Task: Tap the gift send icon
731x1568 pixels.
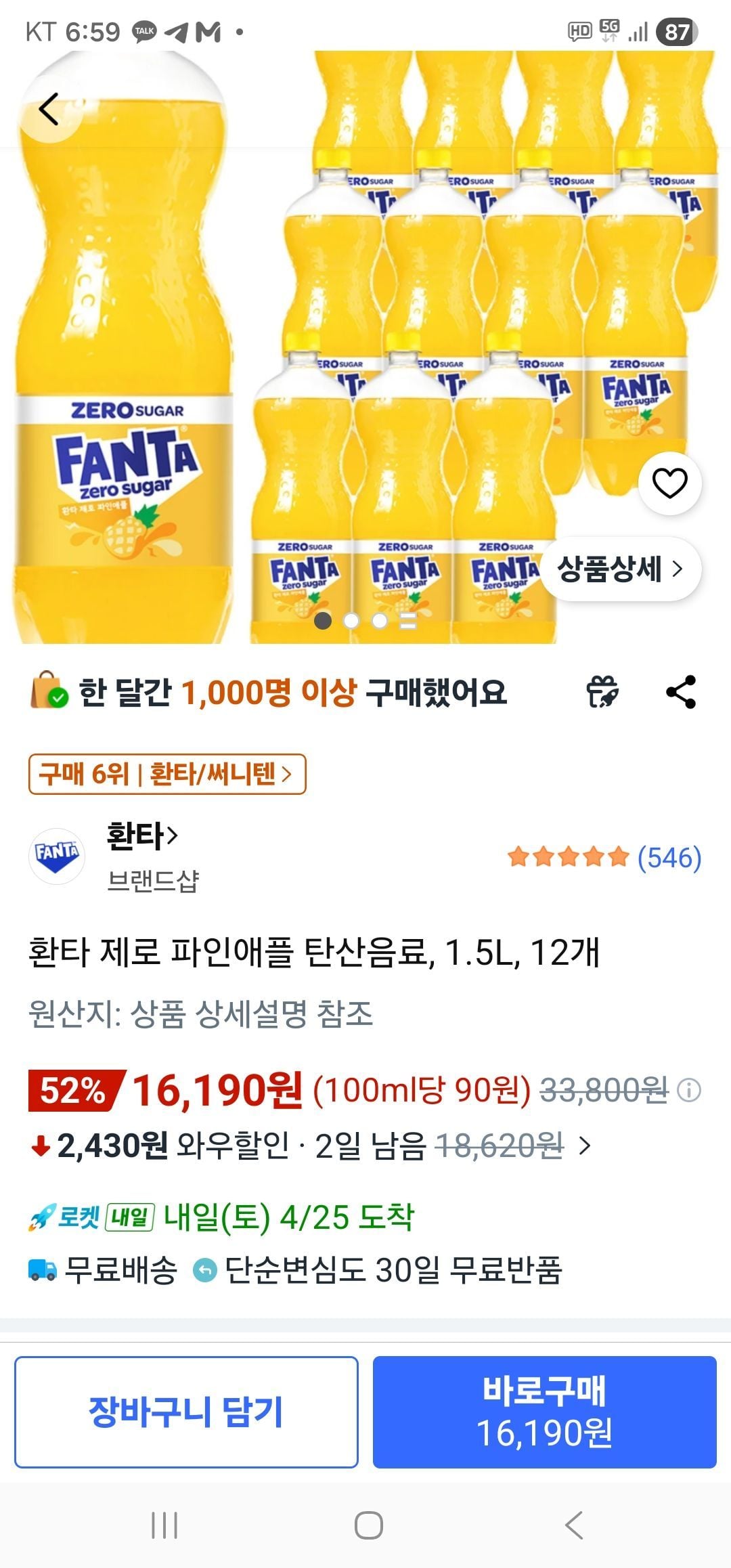Action: tap(602, 692)
